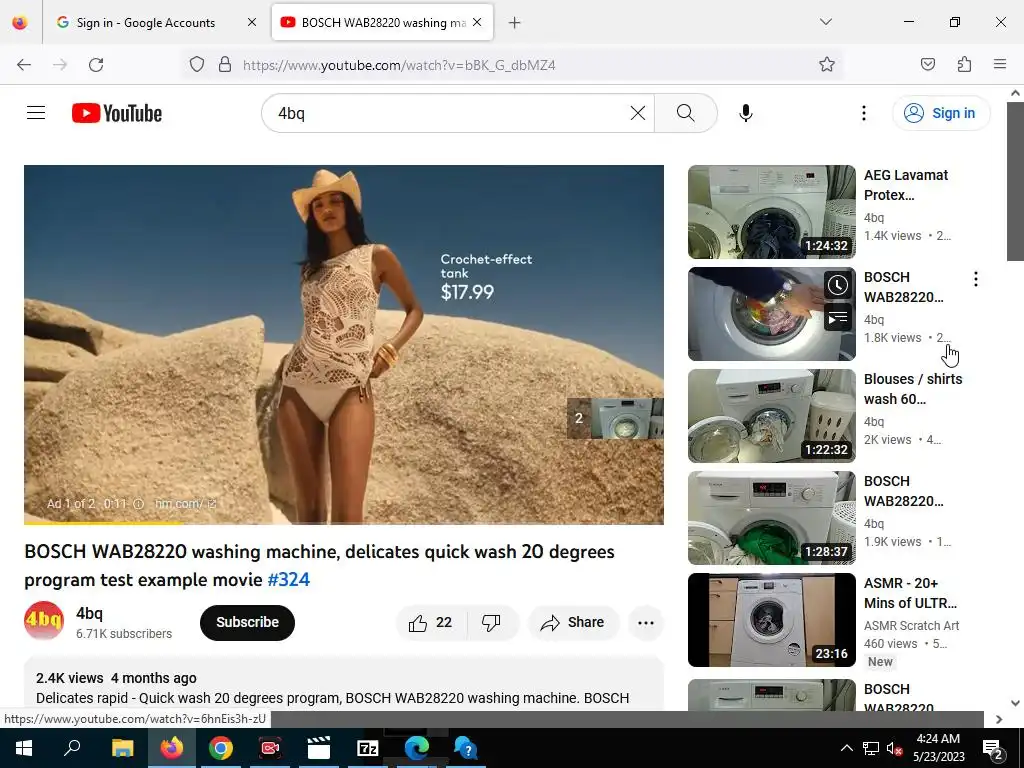Submit search with magnifier button
Viewport: 1024px width, 768px height.
[686, 113]
